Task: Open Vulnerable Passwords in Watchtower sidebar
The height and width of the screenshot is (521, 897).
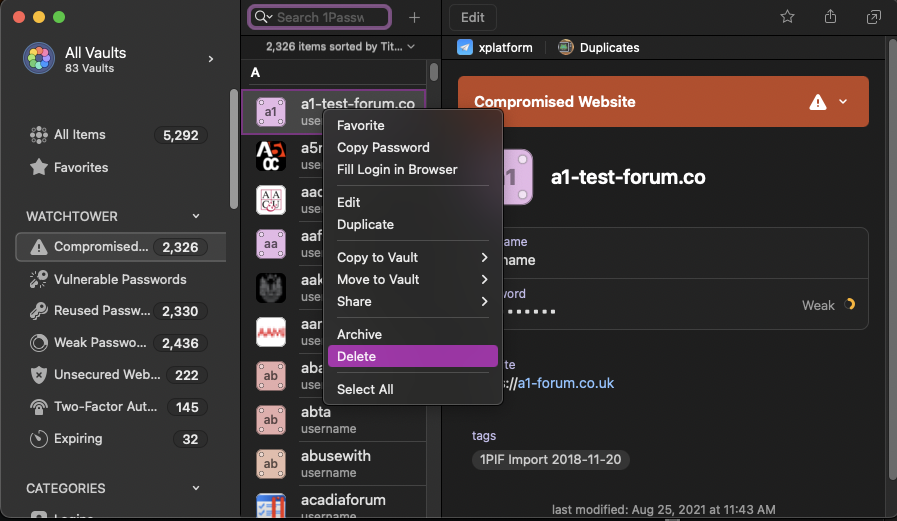Action: pos(120,279)
